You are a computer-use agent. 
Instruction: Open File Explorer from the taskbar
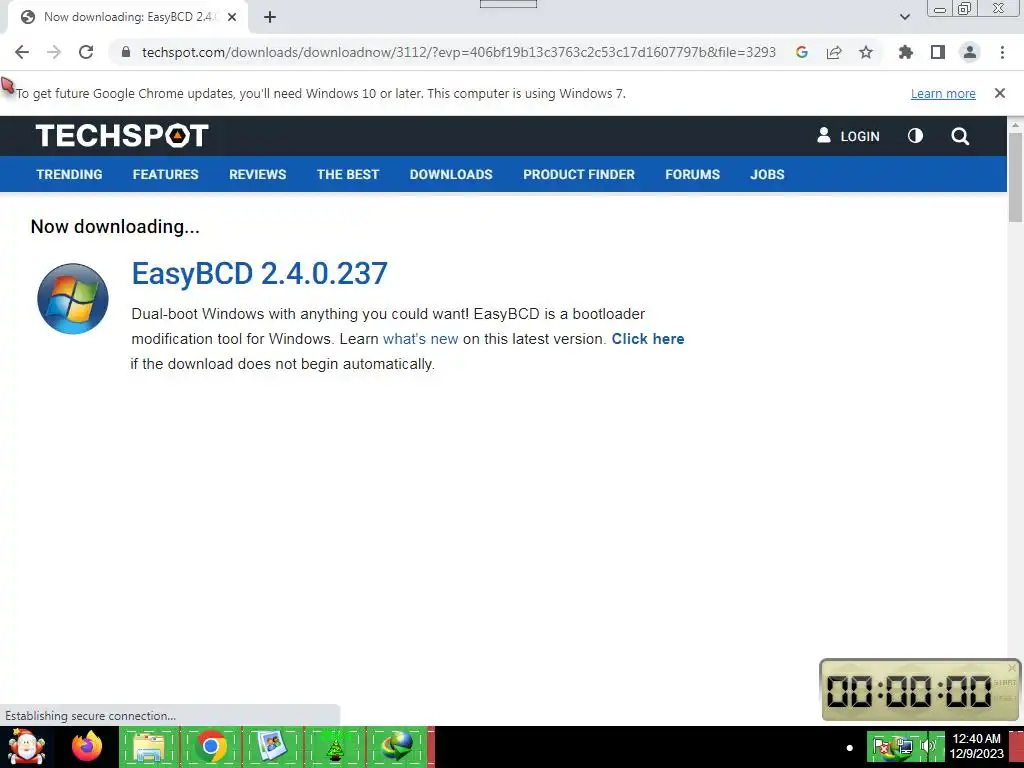(149, 747)
